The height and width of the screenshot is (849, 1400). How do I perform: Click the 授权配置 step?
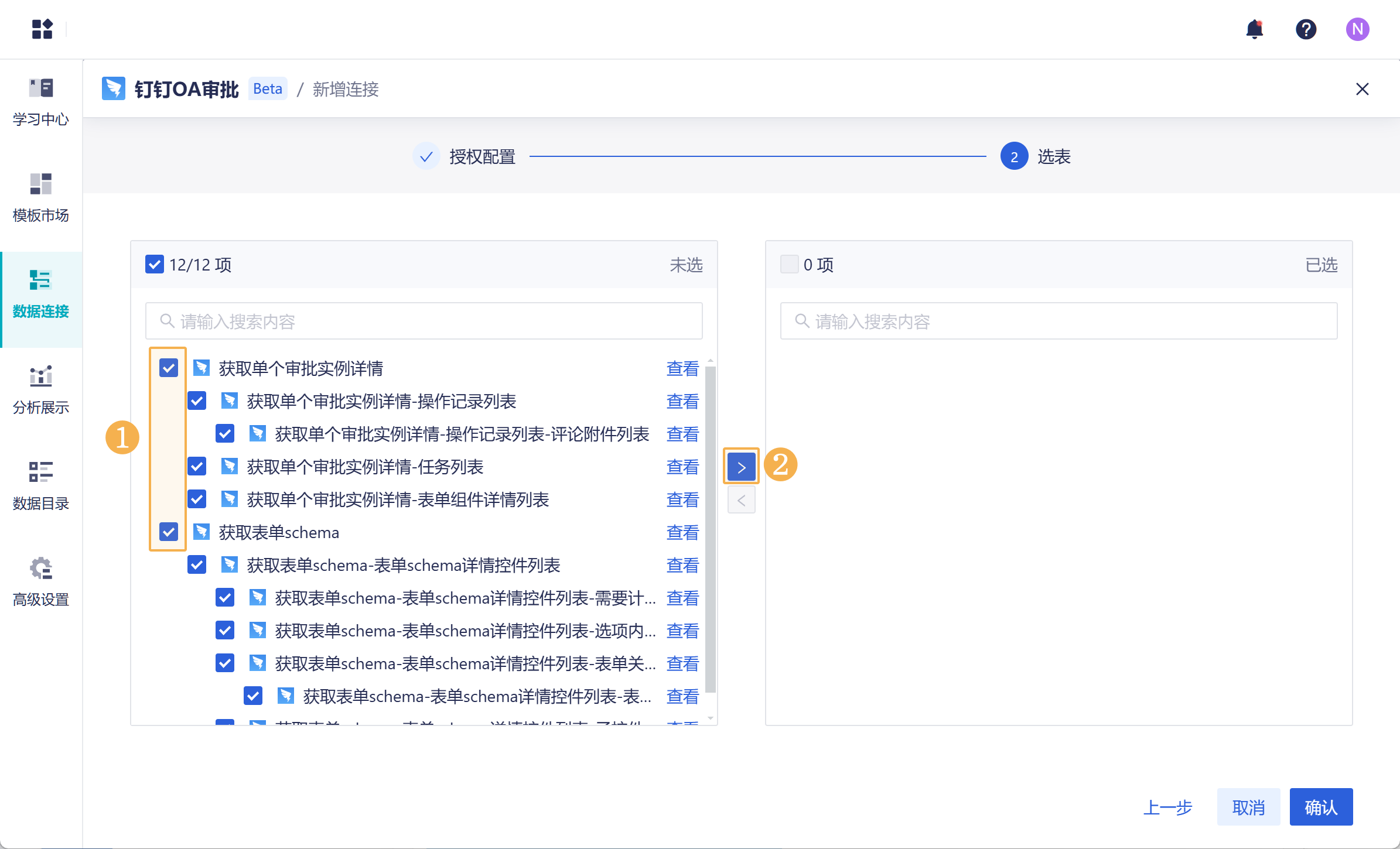pyautogui.click(x=482, y=157)
